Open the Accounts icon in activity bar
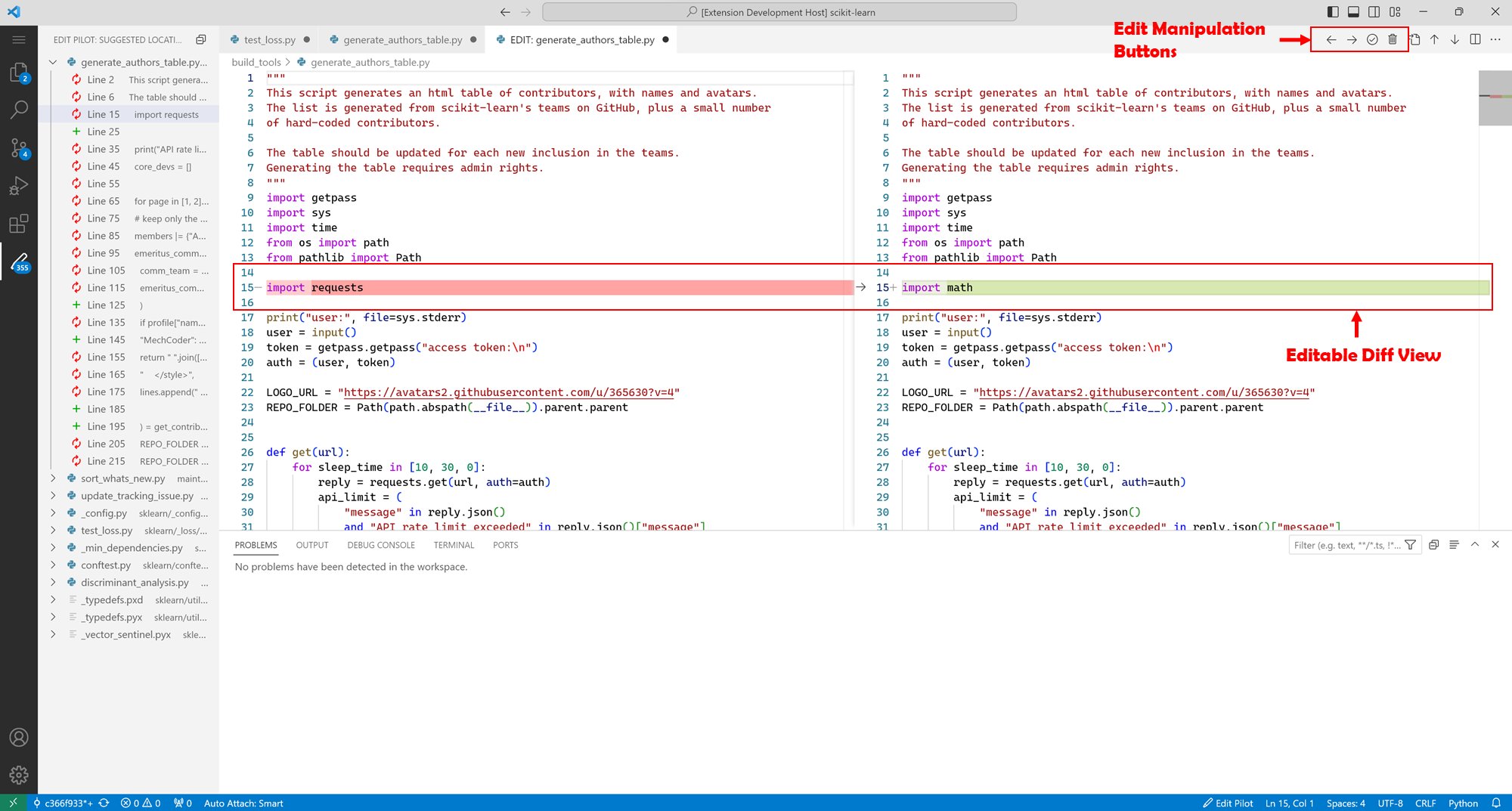 coord(19,738)
